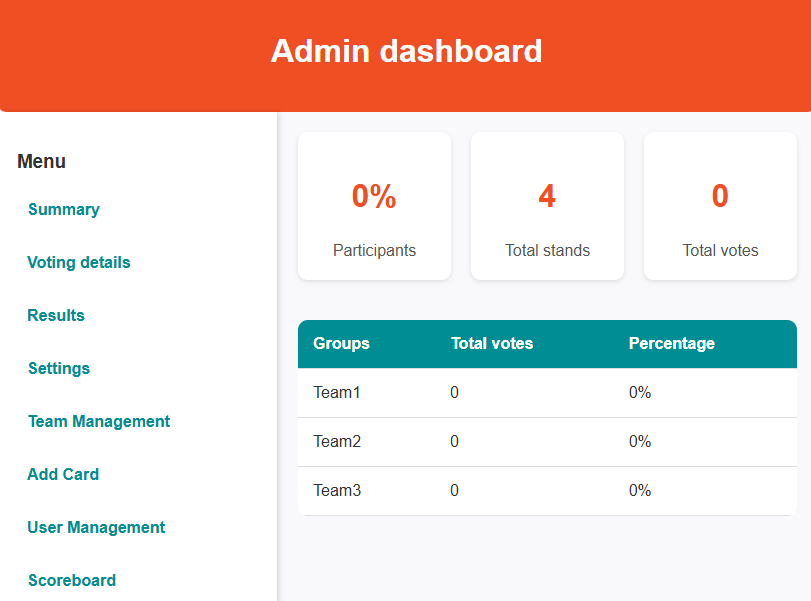Select Results in the sidebar menu

(56, 316)
